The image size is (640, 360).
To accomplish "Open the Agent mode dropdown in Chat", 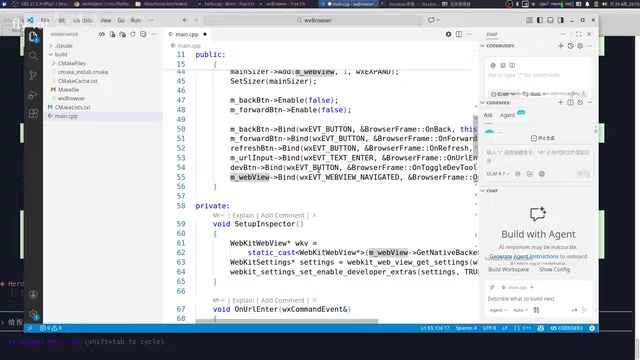I will [498, 310].
